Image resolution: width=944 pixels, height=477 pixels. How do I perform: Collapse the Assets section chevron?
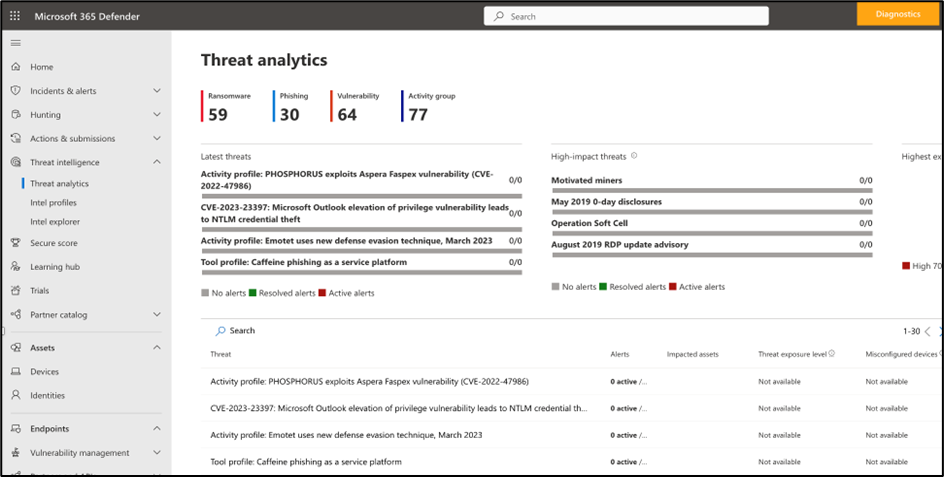point(157,348)
